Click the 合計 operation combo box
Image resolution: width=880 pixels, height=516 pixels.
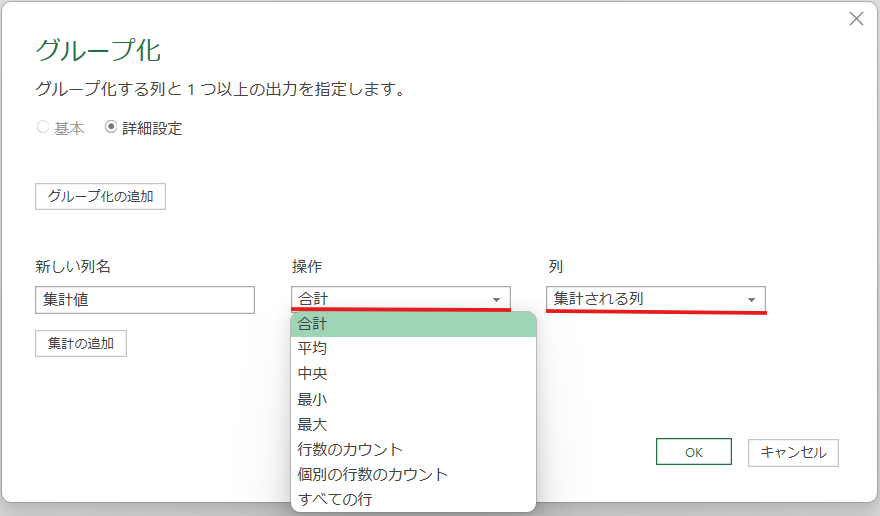point(401,299)
